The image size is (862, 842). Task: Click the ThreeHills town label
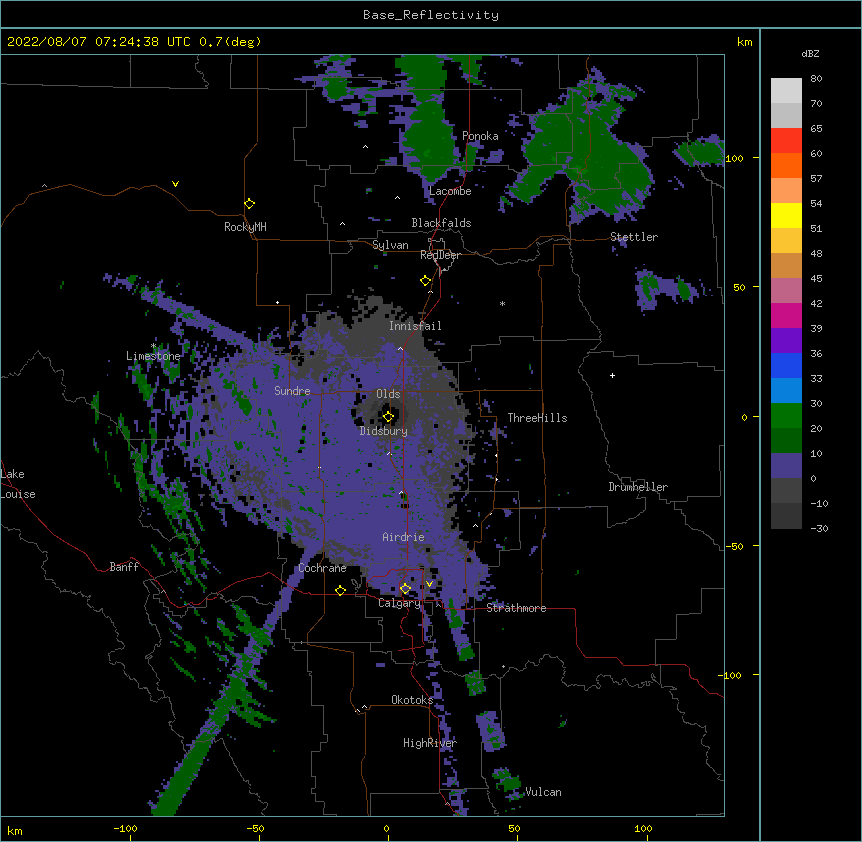(537, 418)
